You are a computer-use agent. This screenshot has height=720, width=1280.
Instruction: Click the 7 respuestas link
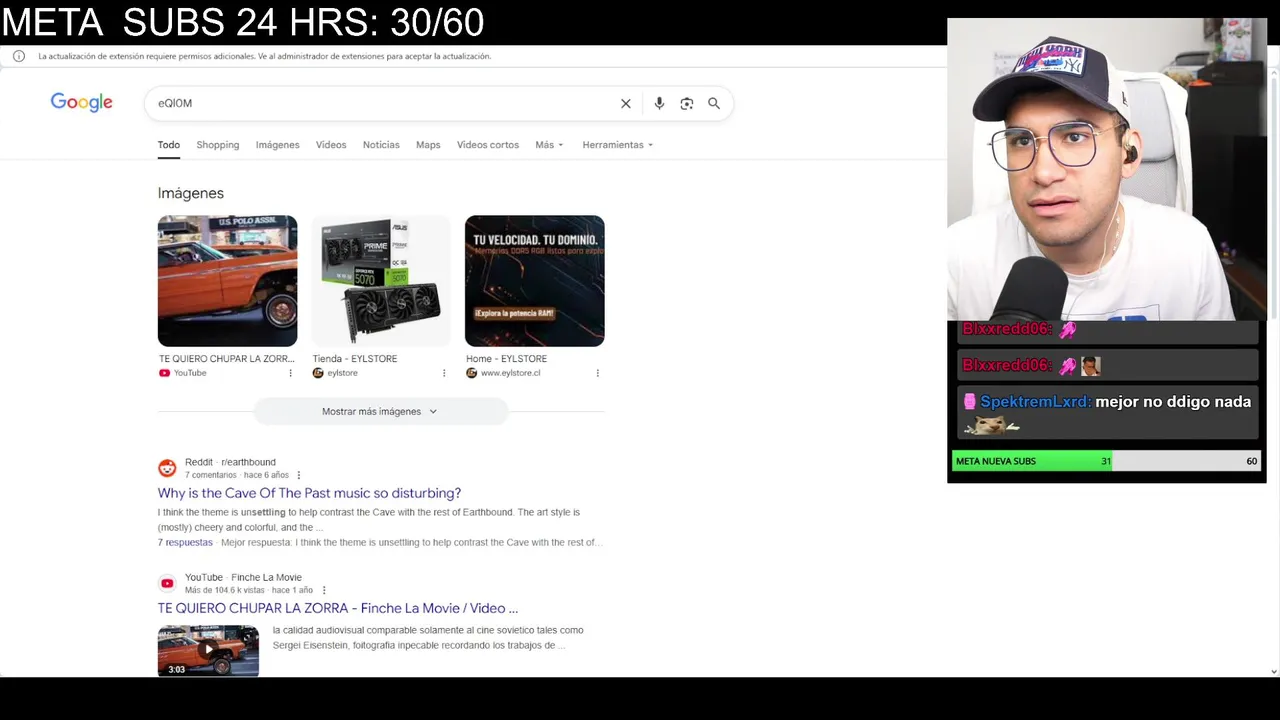click(185, 542)
